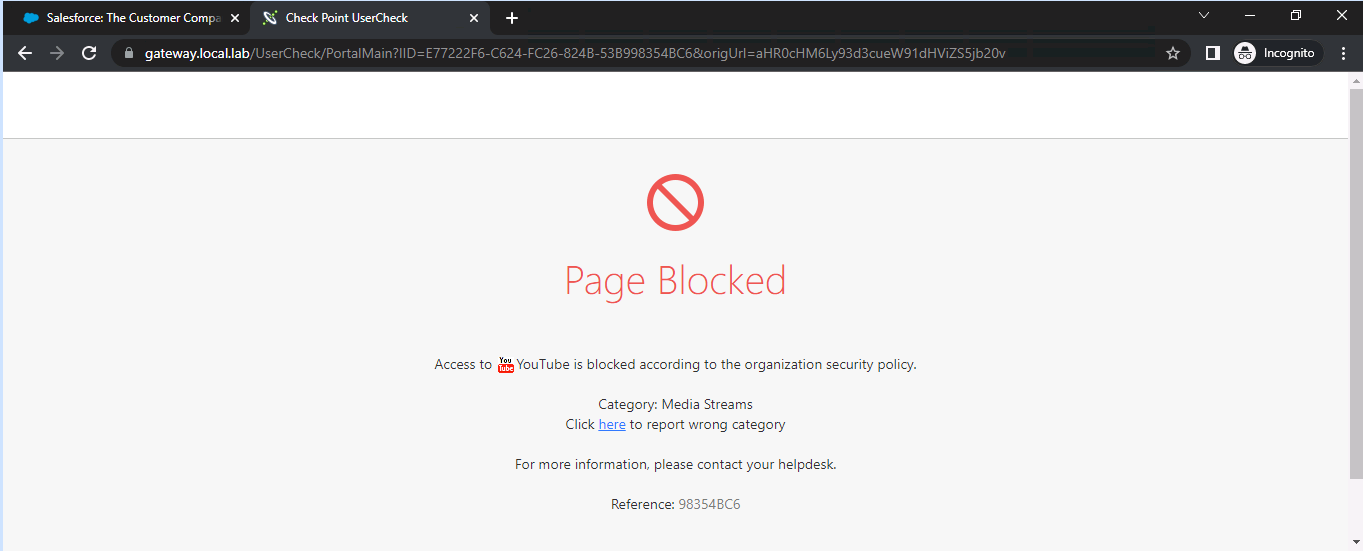1363x551 pixels.
Task: Open the tab search dropdown chevron
Action: [x=1204, y=15]
